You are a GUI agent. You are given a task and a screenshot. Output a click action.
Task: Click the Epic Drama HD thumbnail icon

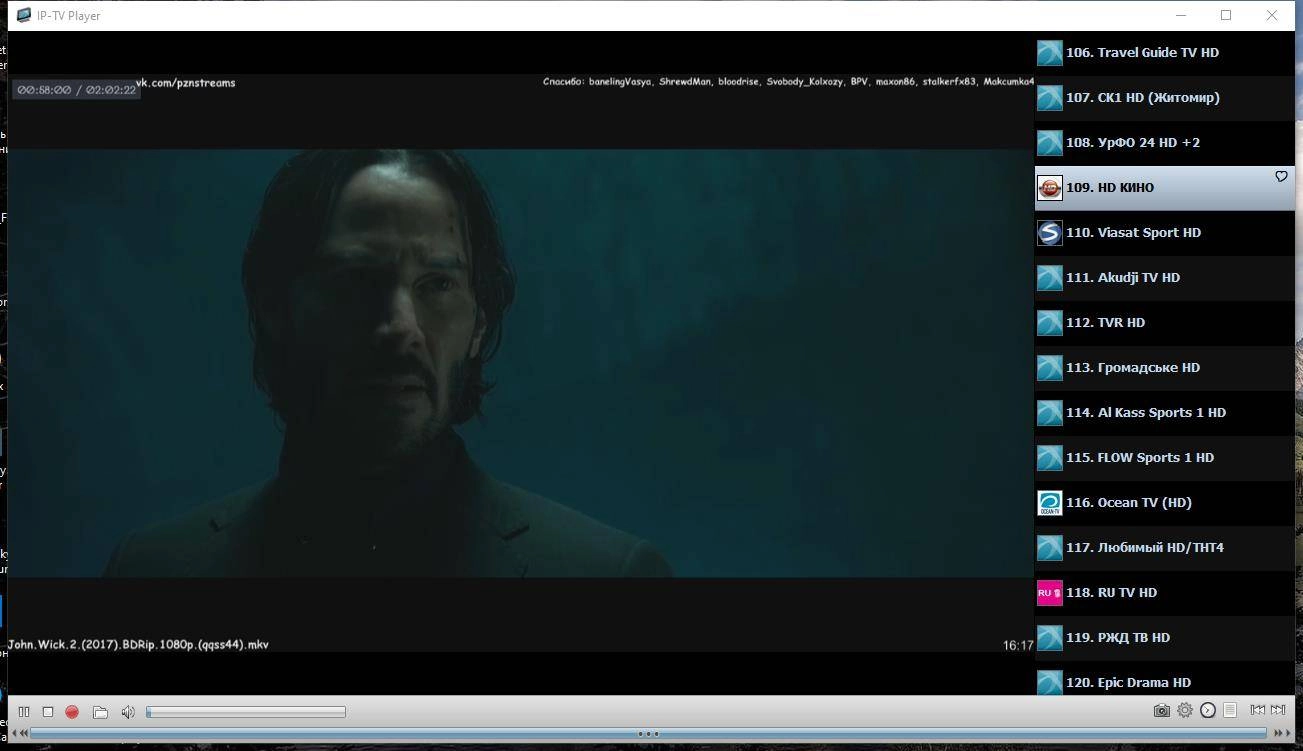click(1049, 683)
